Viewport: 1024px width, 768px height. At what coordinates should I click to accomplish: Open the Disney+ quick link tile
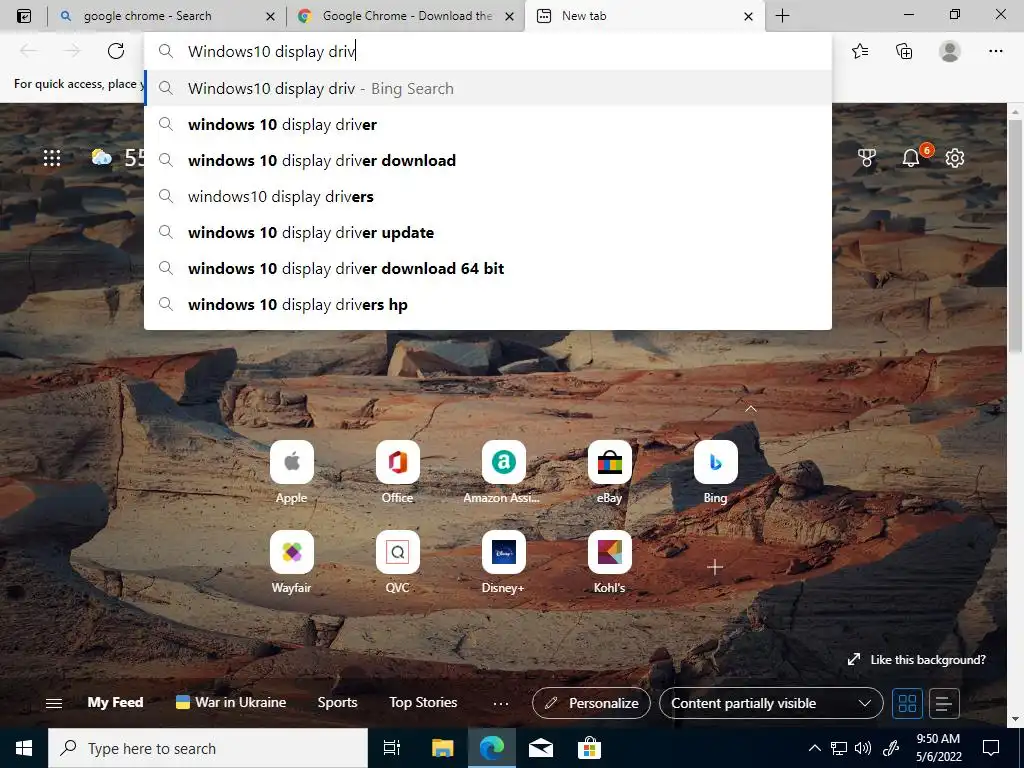click(x=504, y=552)
